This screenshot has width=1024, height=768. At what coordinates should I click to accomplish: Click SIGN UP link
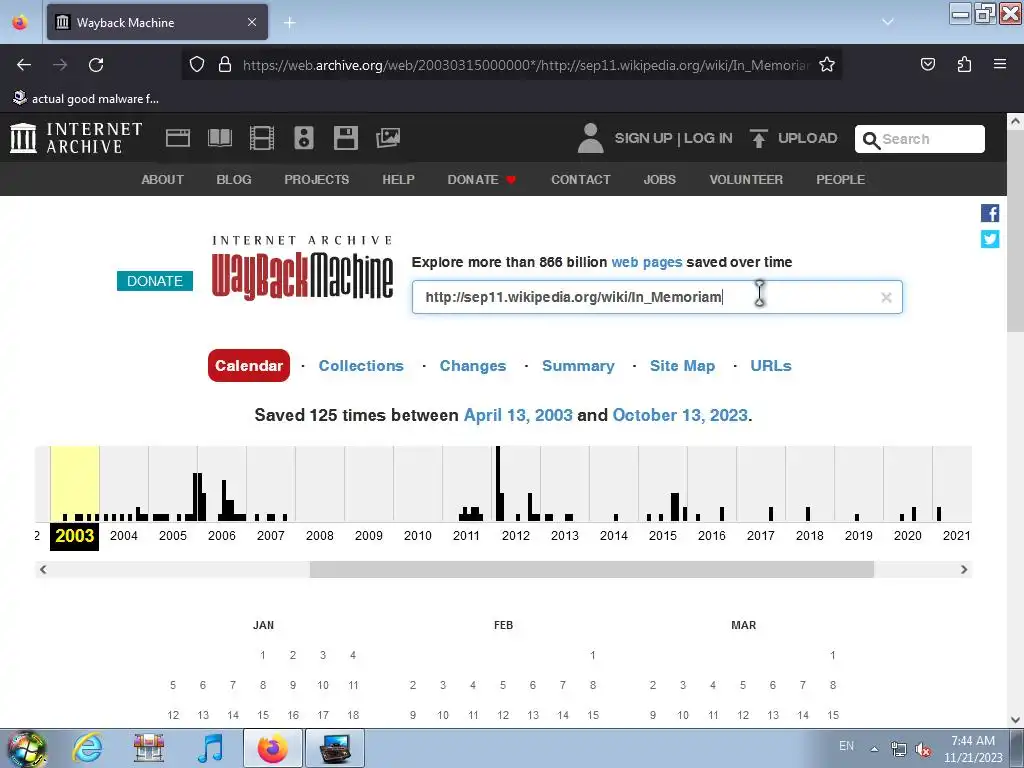coord(643,138)
